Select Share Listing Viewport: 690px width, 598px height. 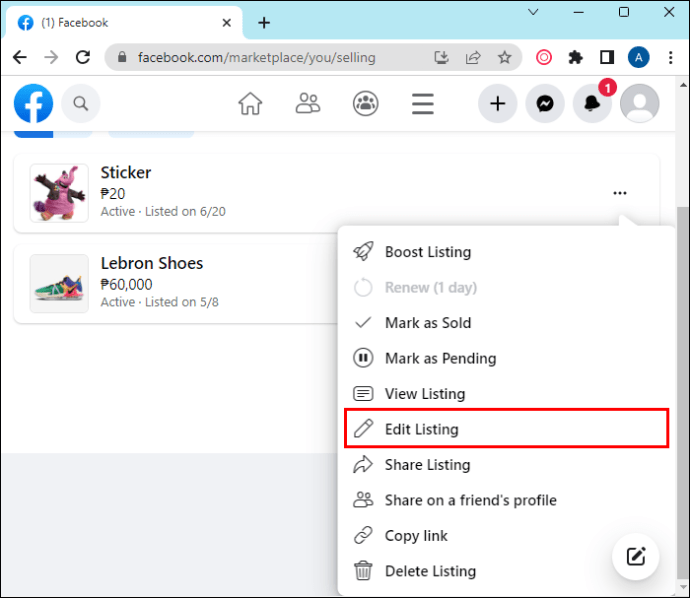[x=506, y=465]
